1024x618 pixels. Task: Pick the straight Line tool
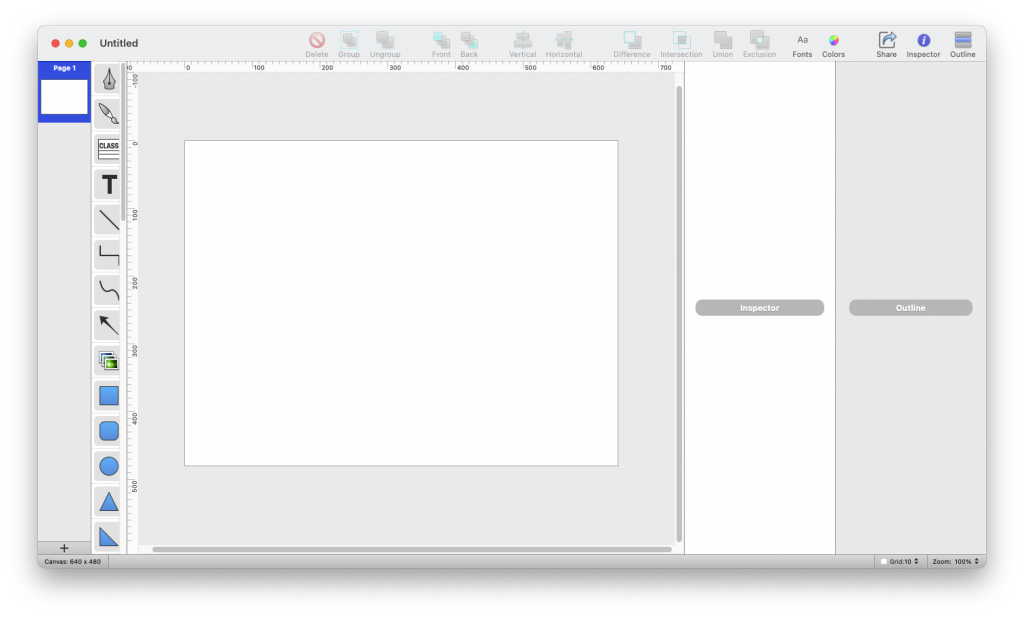[108, 220]
